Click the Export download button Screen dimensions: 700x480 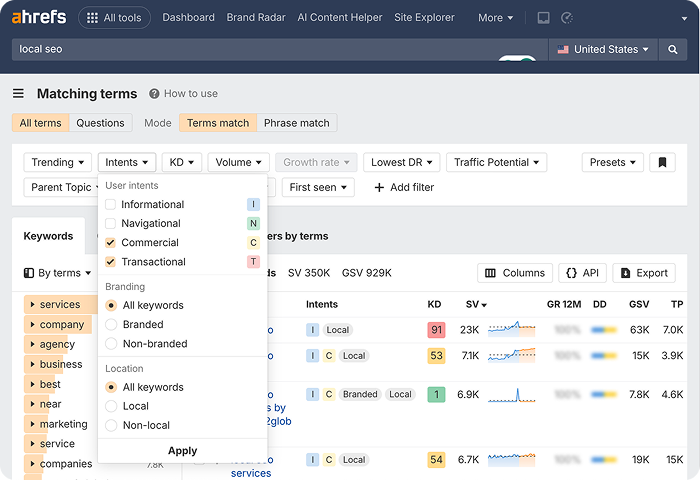(643, 273)
